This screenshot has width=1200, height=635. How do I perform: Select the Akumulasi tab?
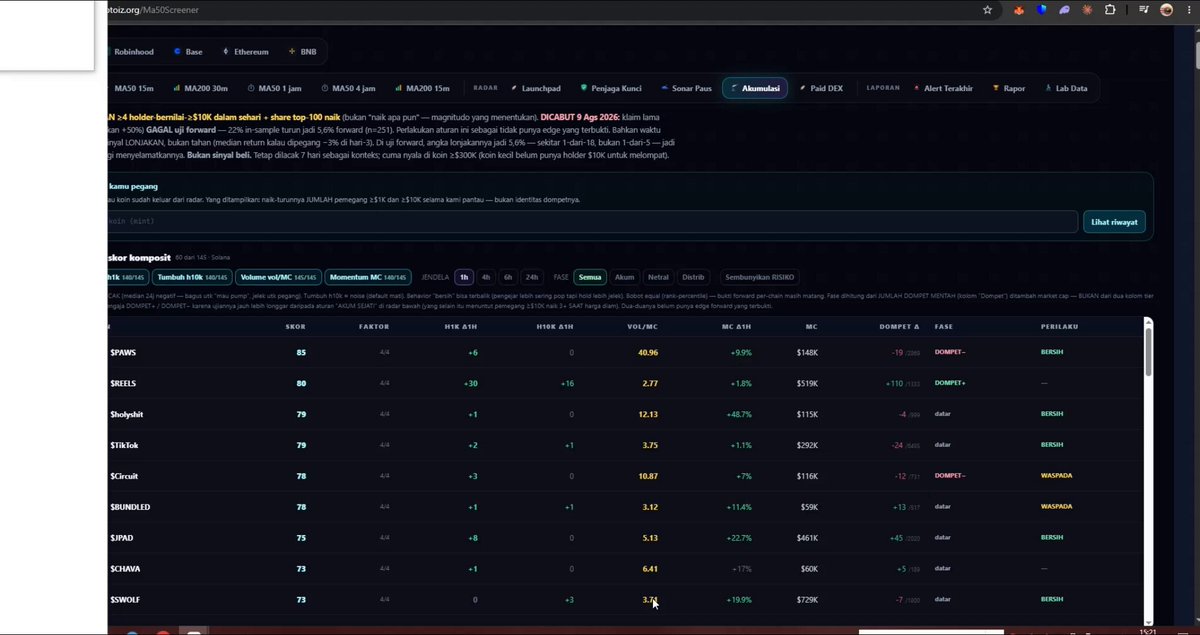[755, 88]
